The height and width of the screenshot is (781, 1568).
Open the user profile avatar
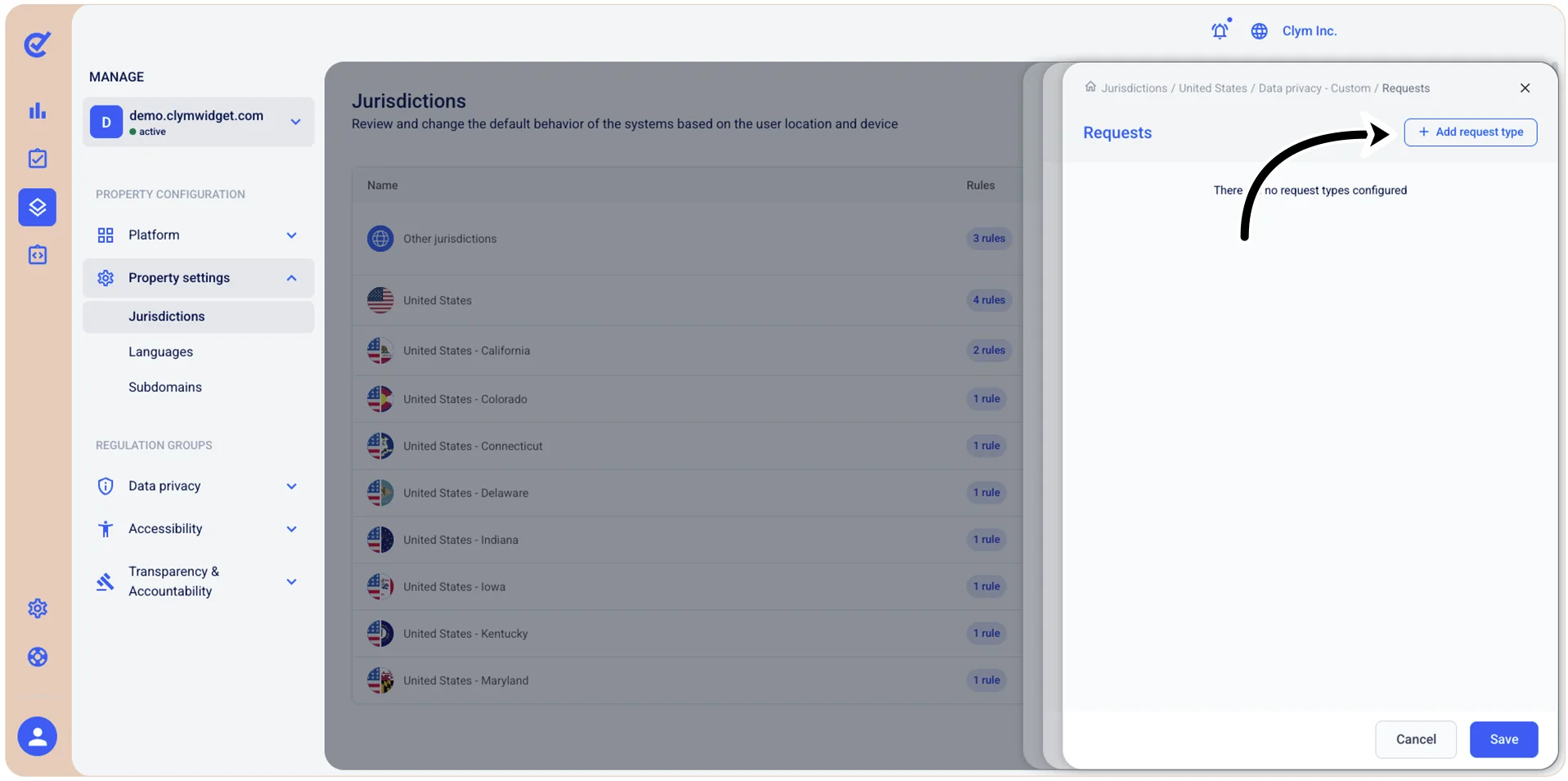38,737
